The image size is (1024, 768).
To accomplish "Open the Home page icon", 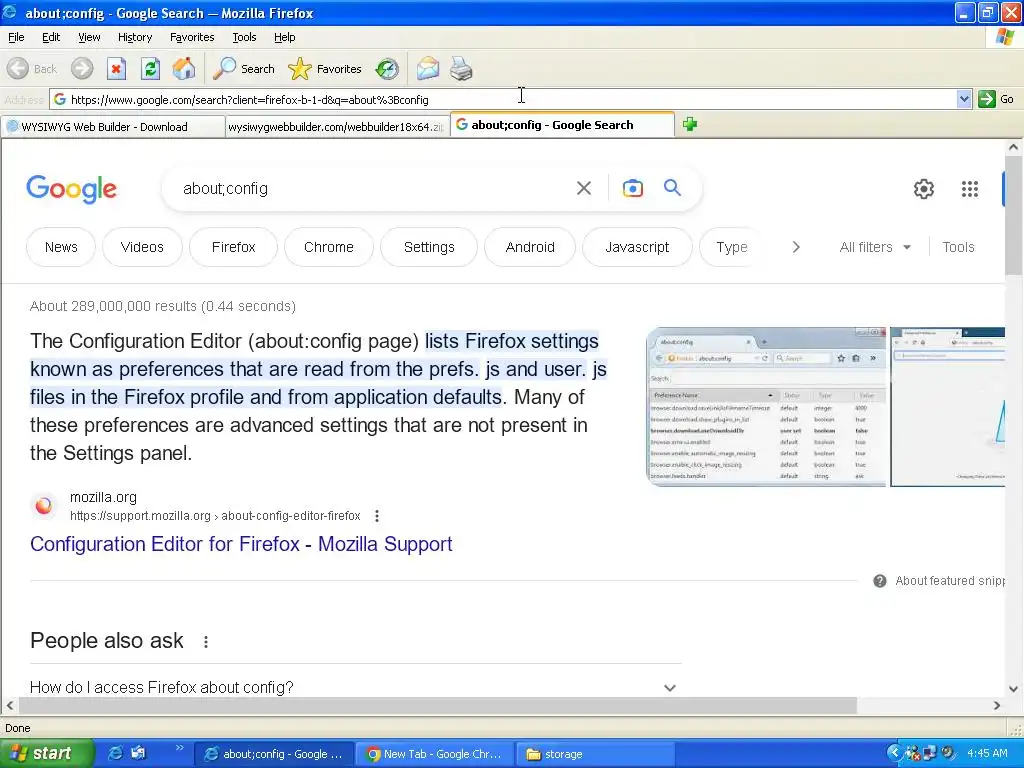I will (184, 69).
